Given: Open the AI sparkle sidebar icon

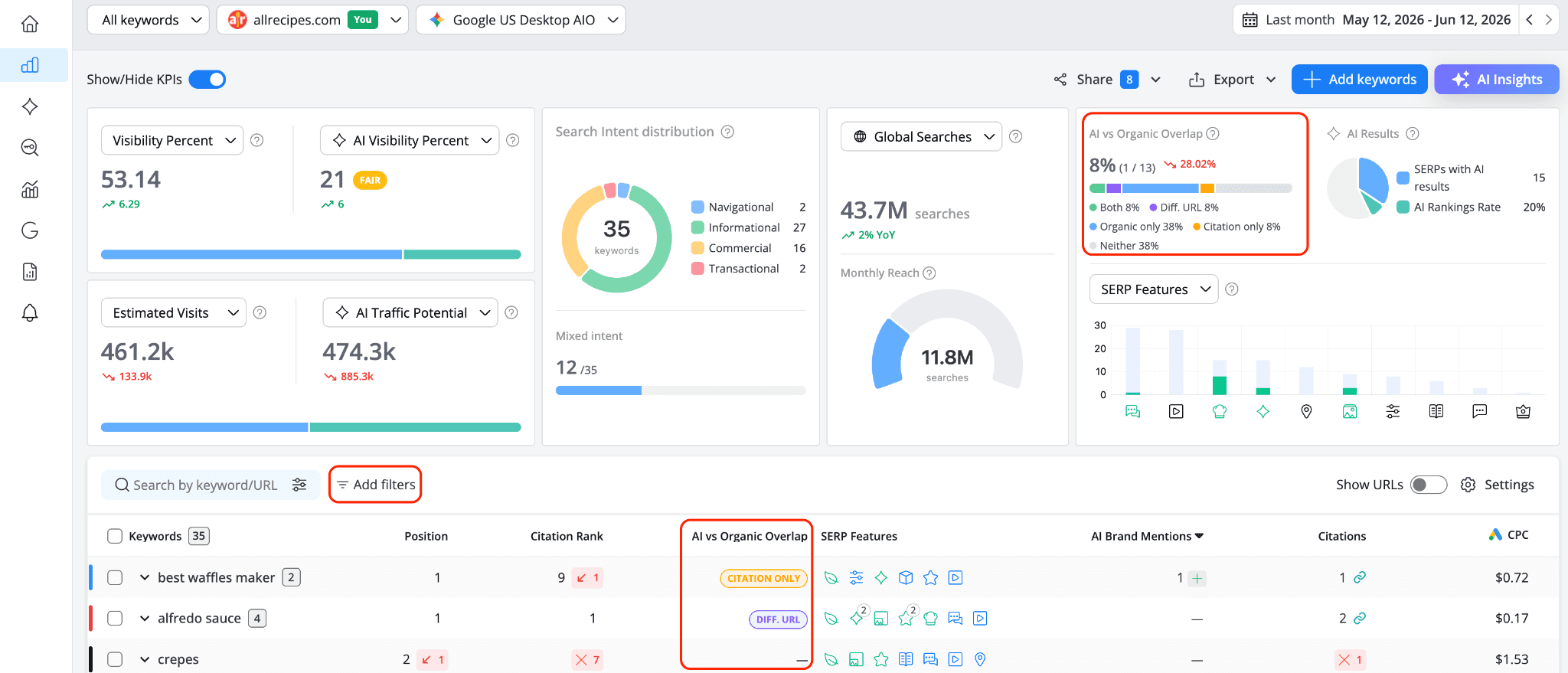Looking at the screenshot, I should (30, 106).
